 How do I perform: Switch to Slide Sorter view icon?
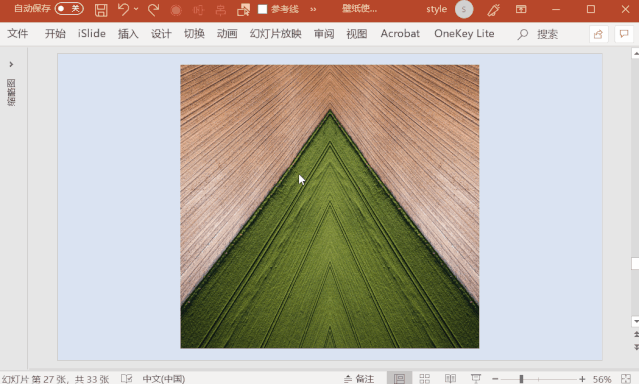[x=425, y=379]
